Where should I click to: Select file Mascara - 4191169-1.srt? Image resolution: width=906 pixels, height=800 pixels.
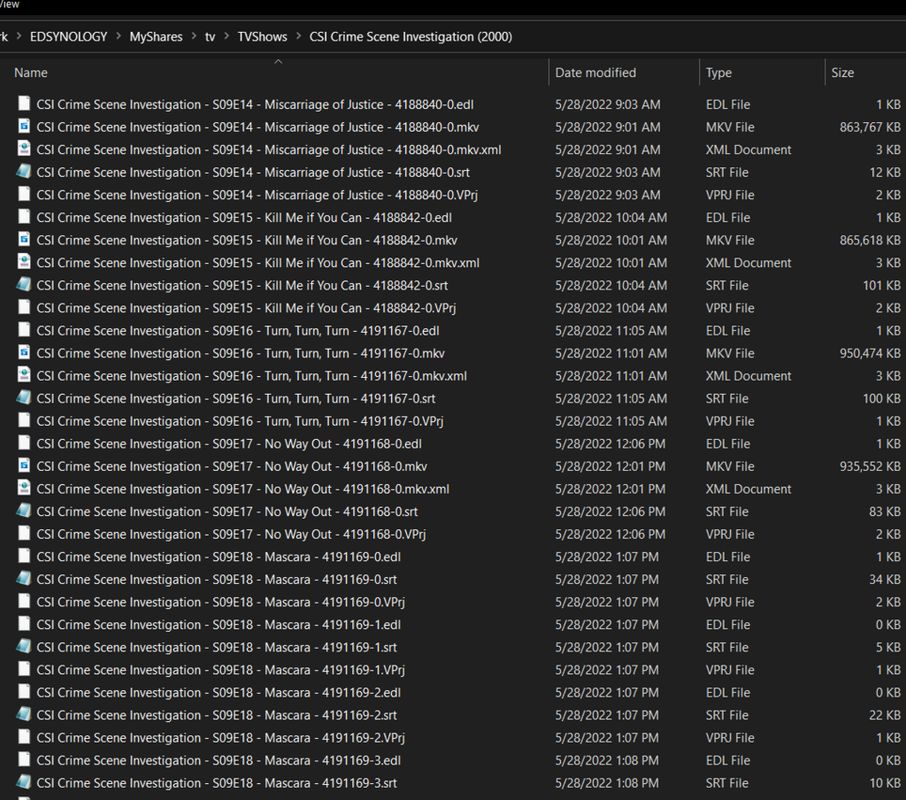click(217, 647)
